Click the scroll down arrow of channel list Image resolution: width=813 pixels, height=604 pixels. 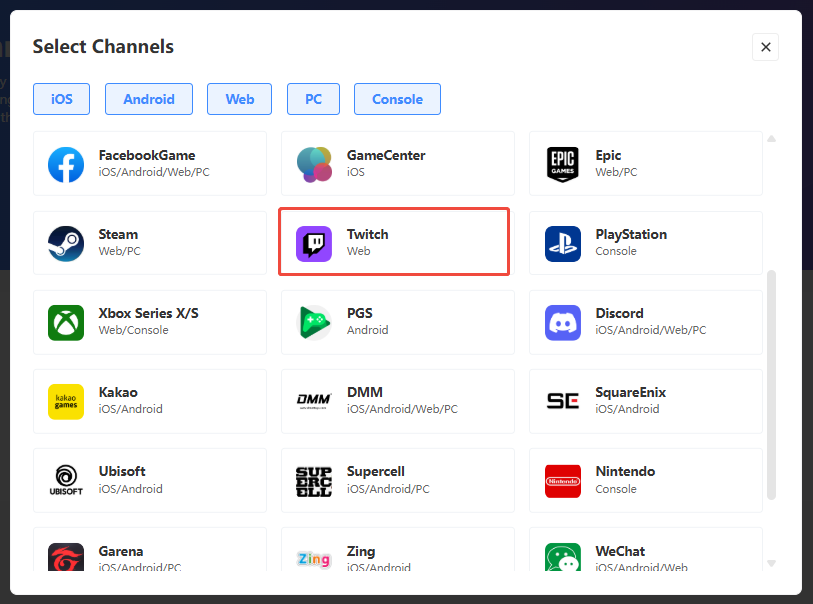point(772,563)
